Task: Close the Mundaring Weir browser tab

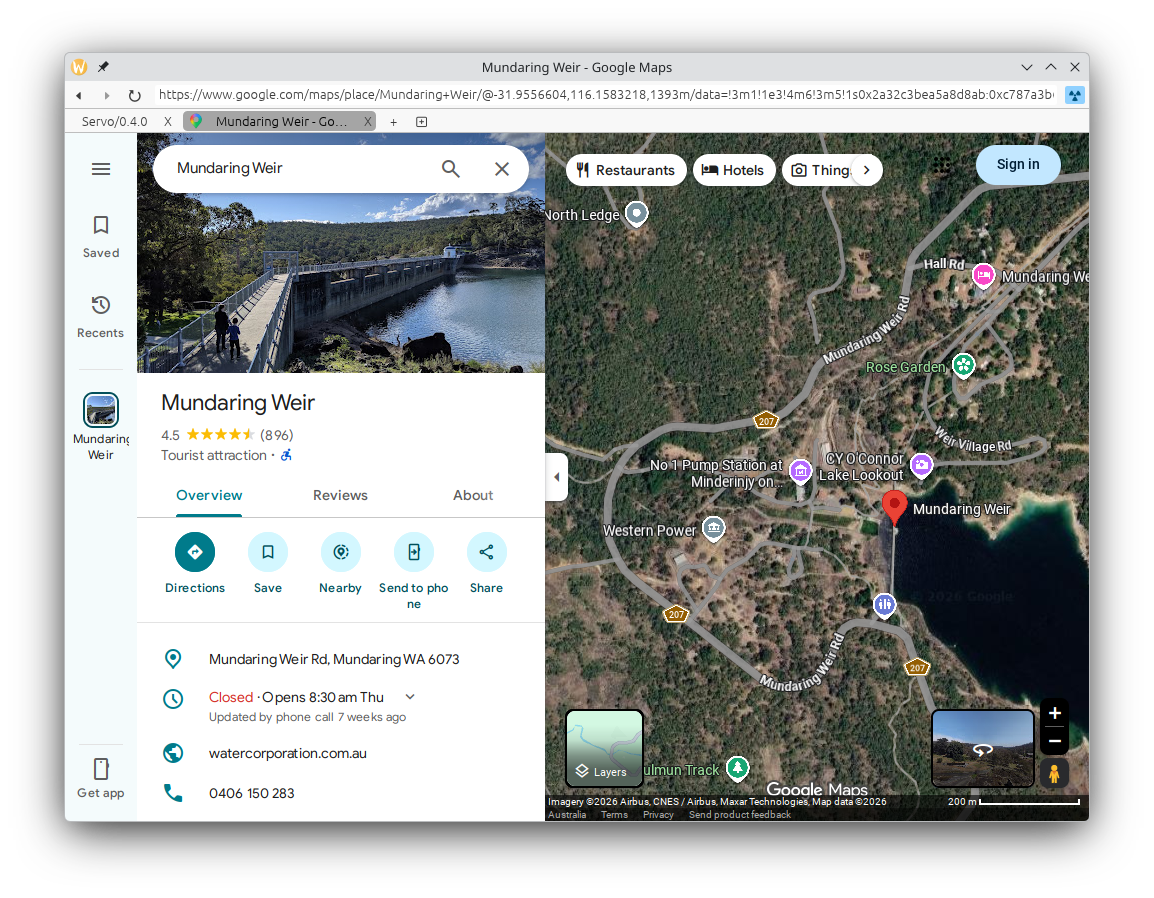Action: [x=367, y=121]
